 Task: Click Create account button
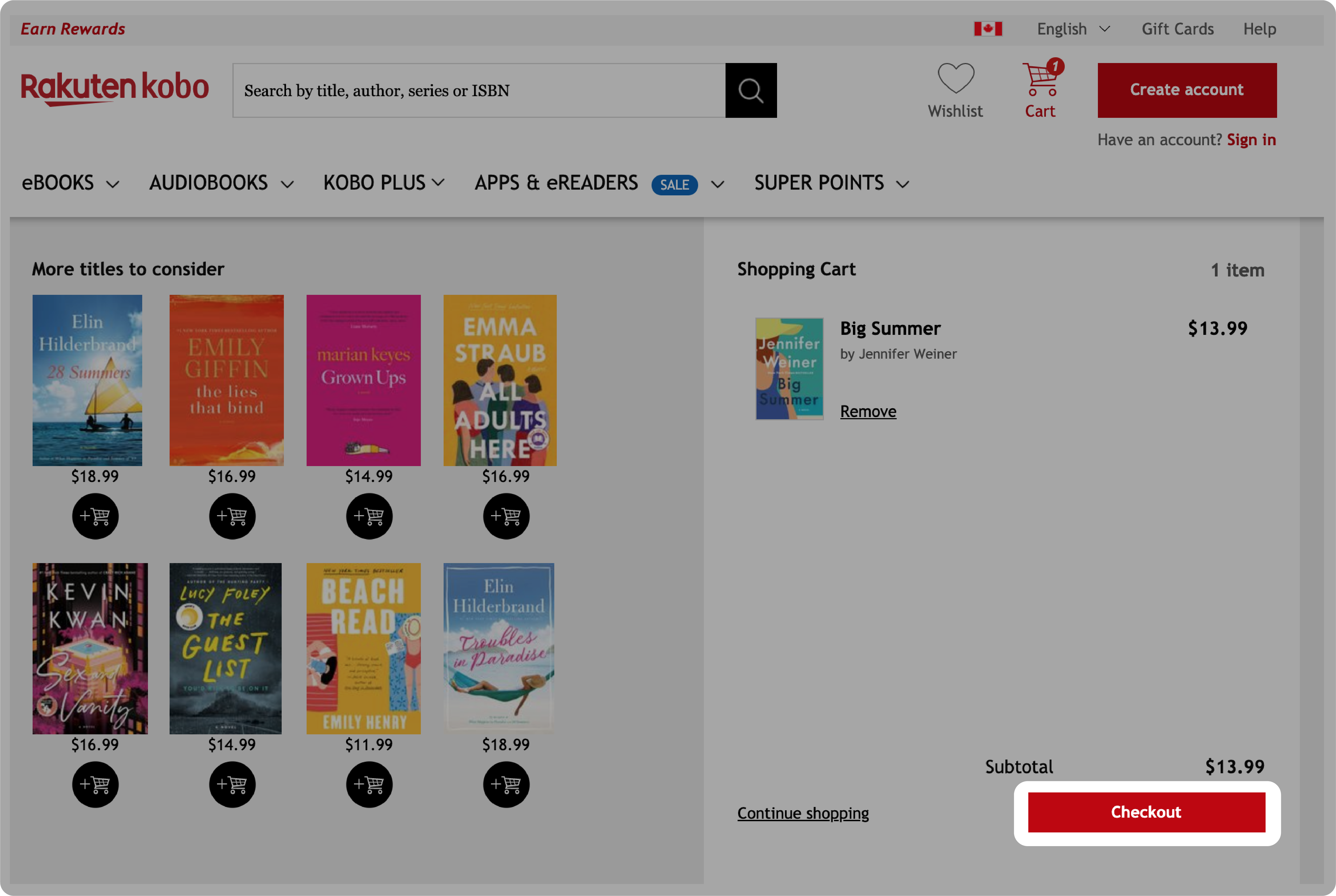click(1187, 89)
